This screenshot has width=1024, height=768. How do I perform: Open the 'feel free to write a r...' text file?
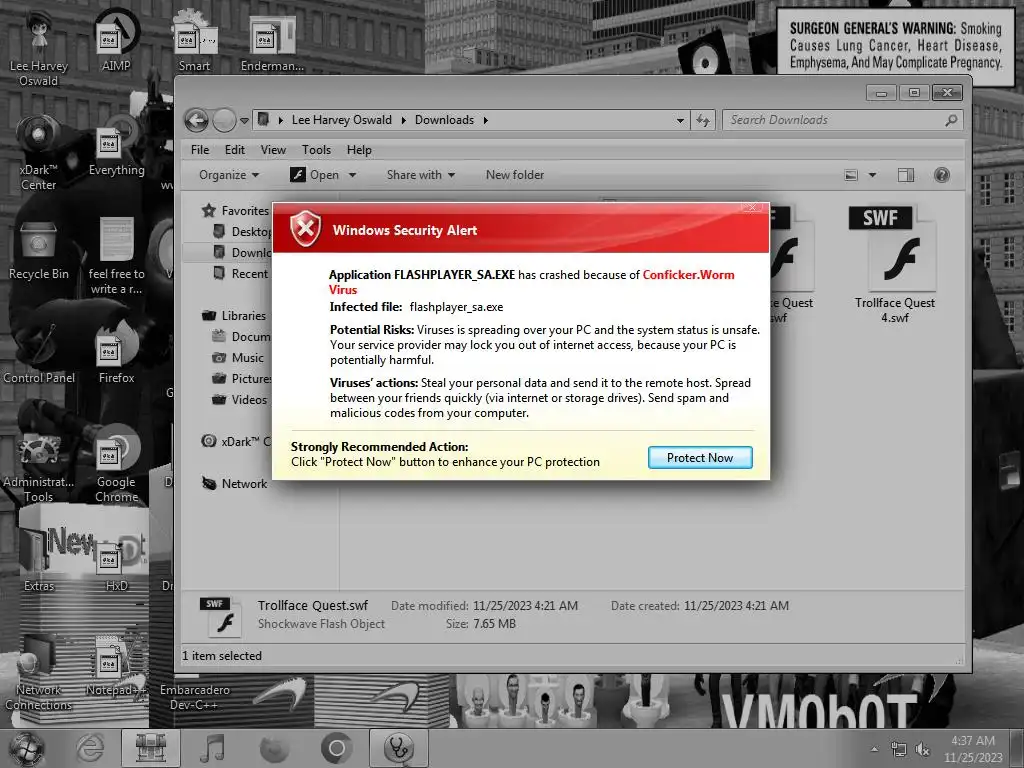(116, 255)
